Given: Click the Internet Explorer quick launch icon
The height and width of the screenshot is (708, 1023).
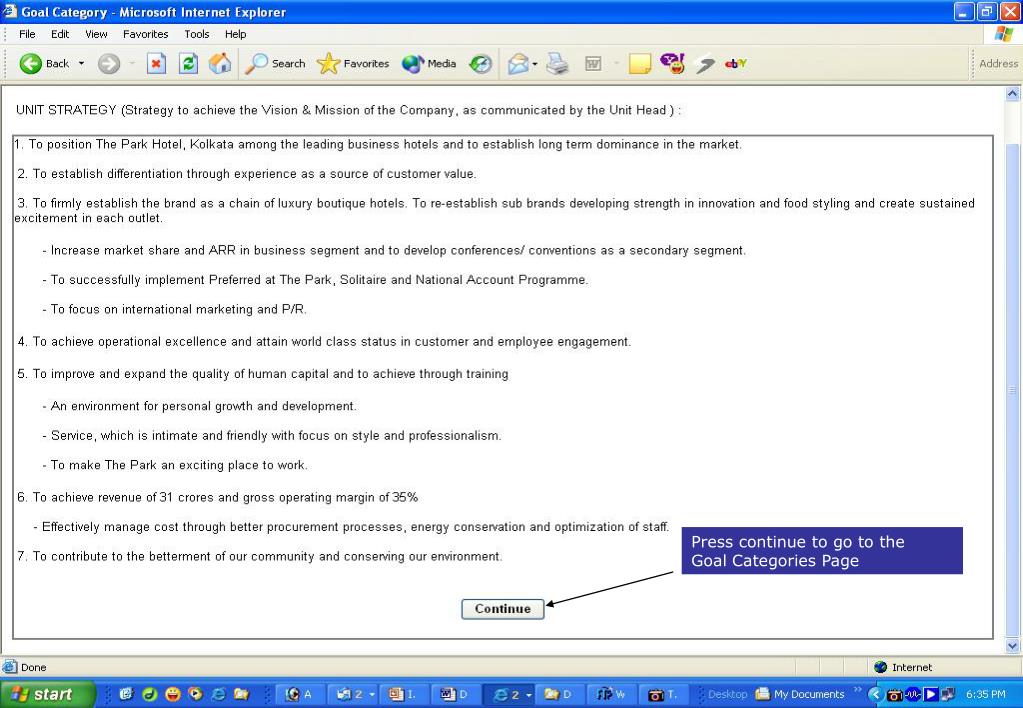Looking at the screenshot, I should point(219,694).
